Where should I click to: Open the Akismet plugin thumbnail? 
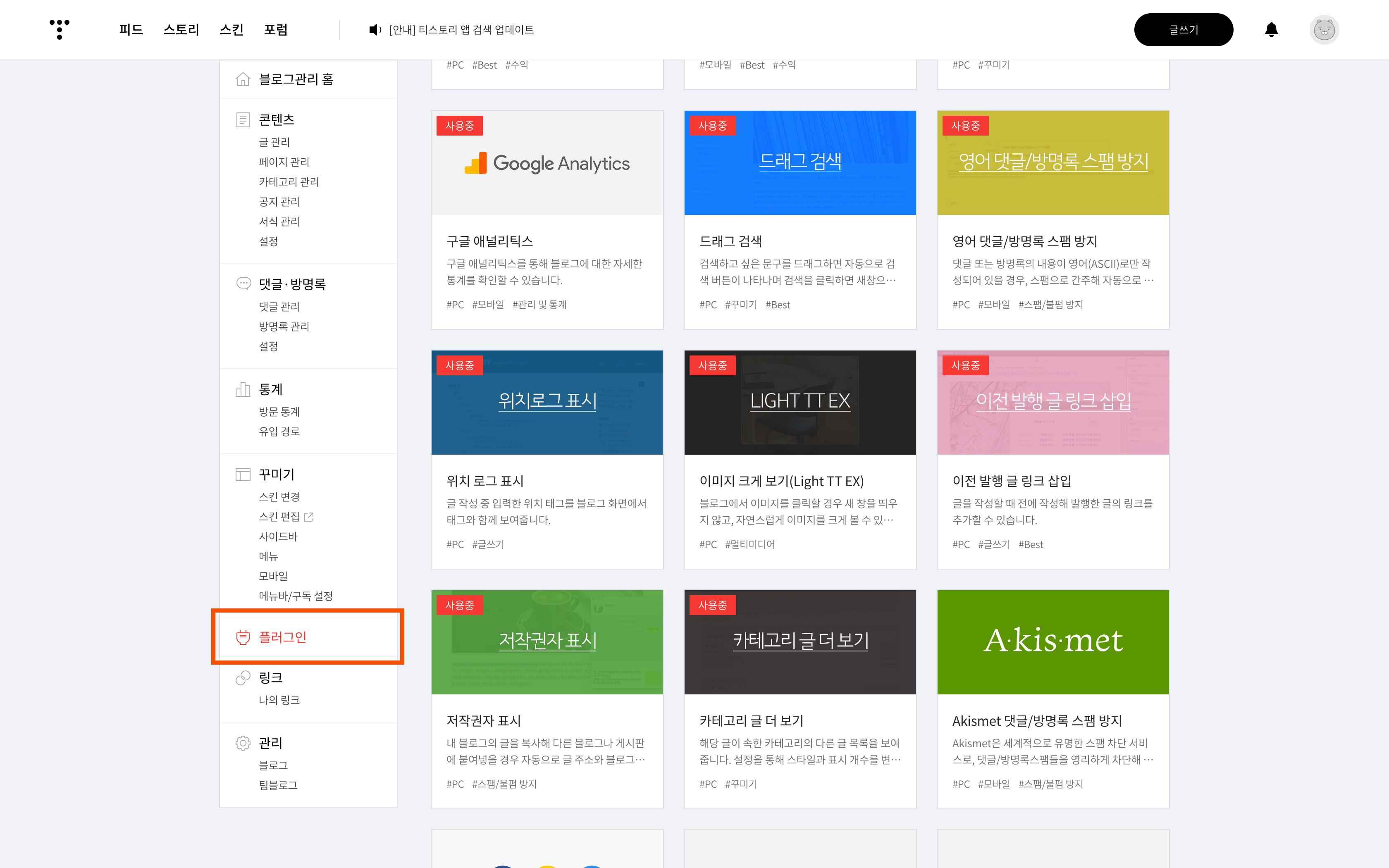(1053, 642)
